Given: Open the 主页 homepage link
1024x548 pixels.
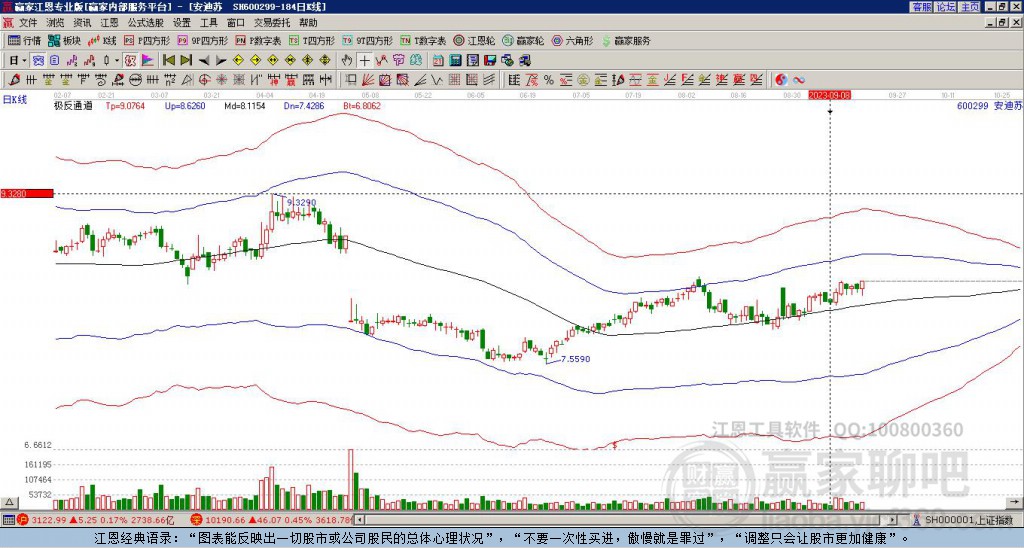Looking at the screenshot, I should click(x=969, y=7).
